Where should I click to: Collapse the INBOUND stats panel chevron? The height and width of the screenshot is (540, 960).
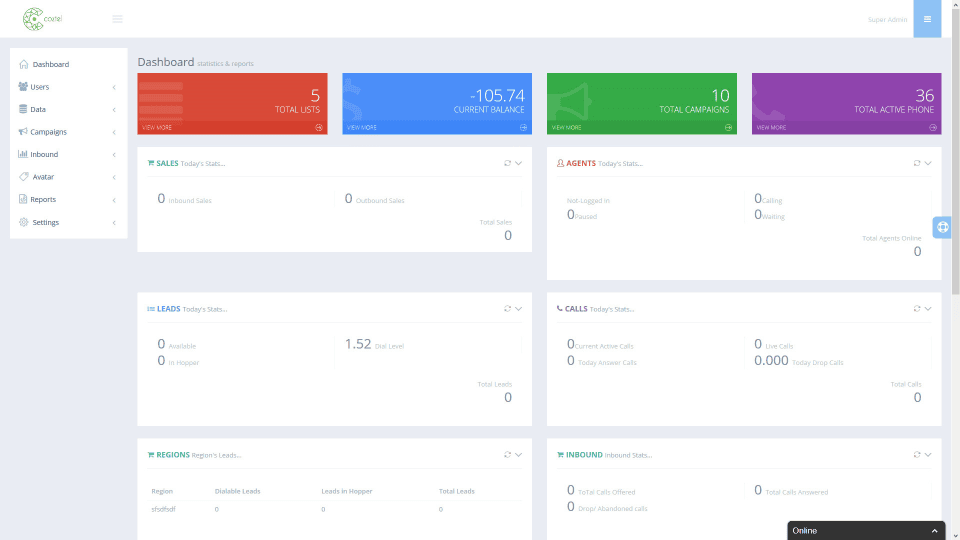coord(928,454)
